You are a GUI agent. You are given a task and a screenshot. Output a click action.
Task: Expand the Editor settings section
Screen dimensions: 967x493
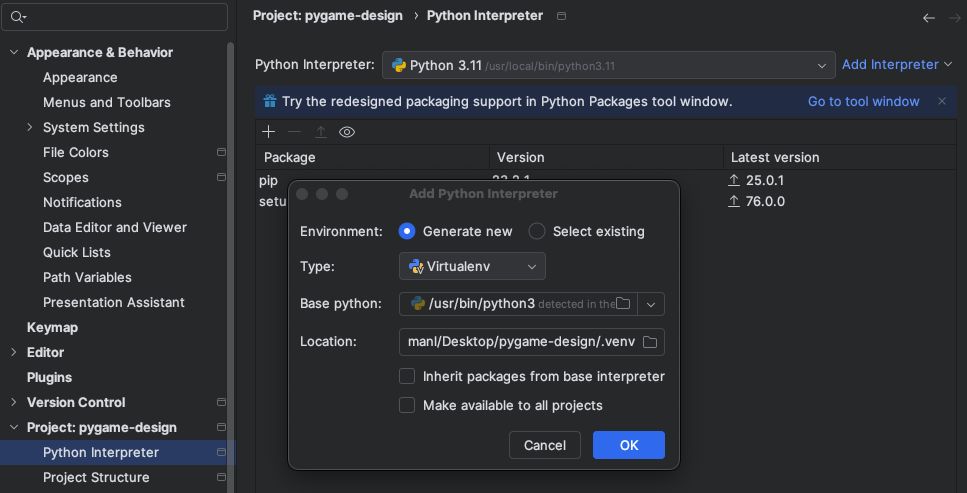click(13, 352)
